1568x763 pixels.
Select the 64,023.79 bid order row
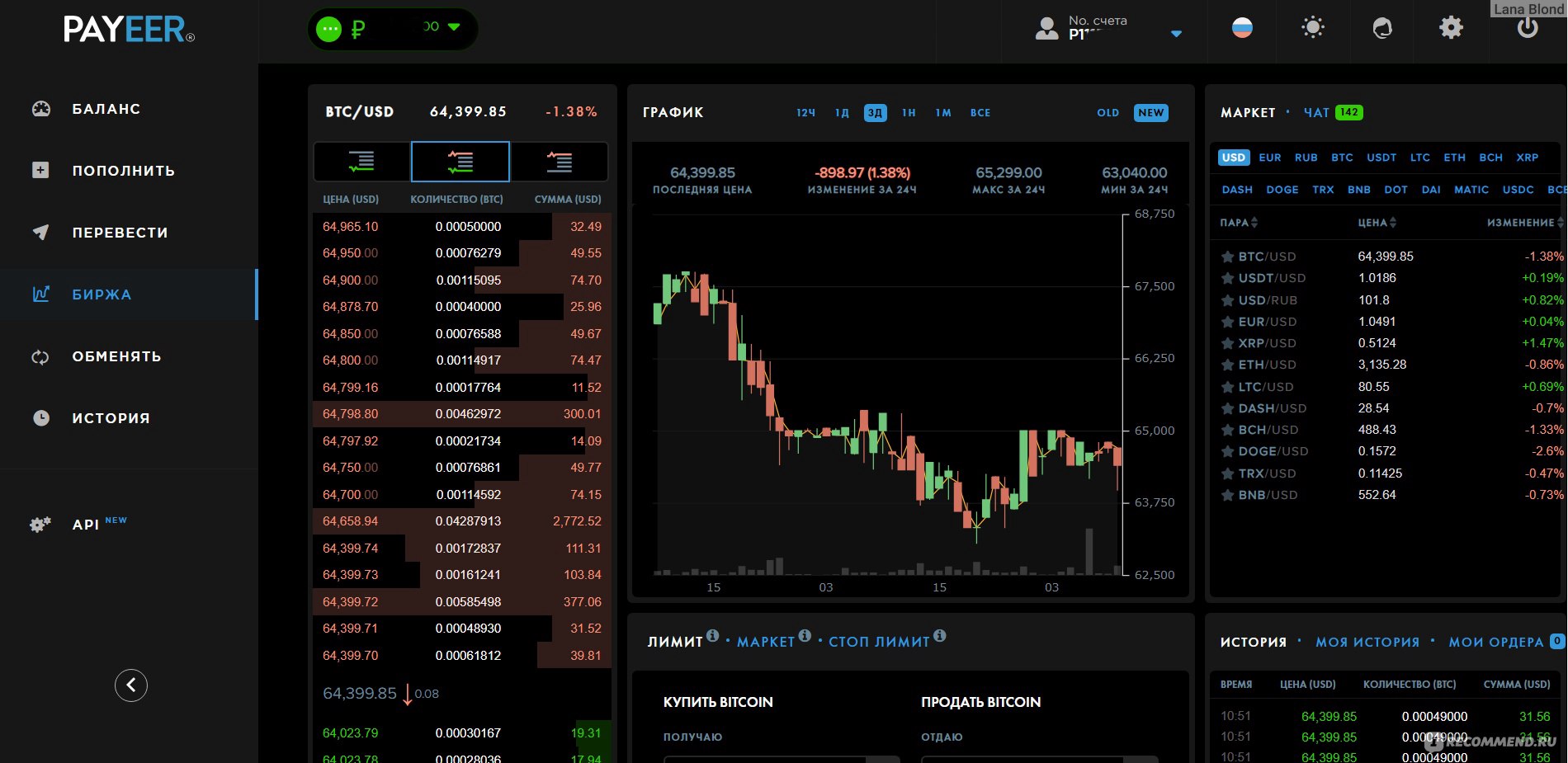(x=462, y=733)
